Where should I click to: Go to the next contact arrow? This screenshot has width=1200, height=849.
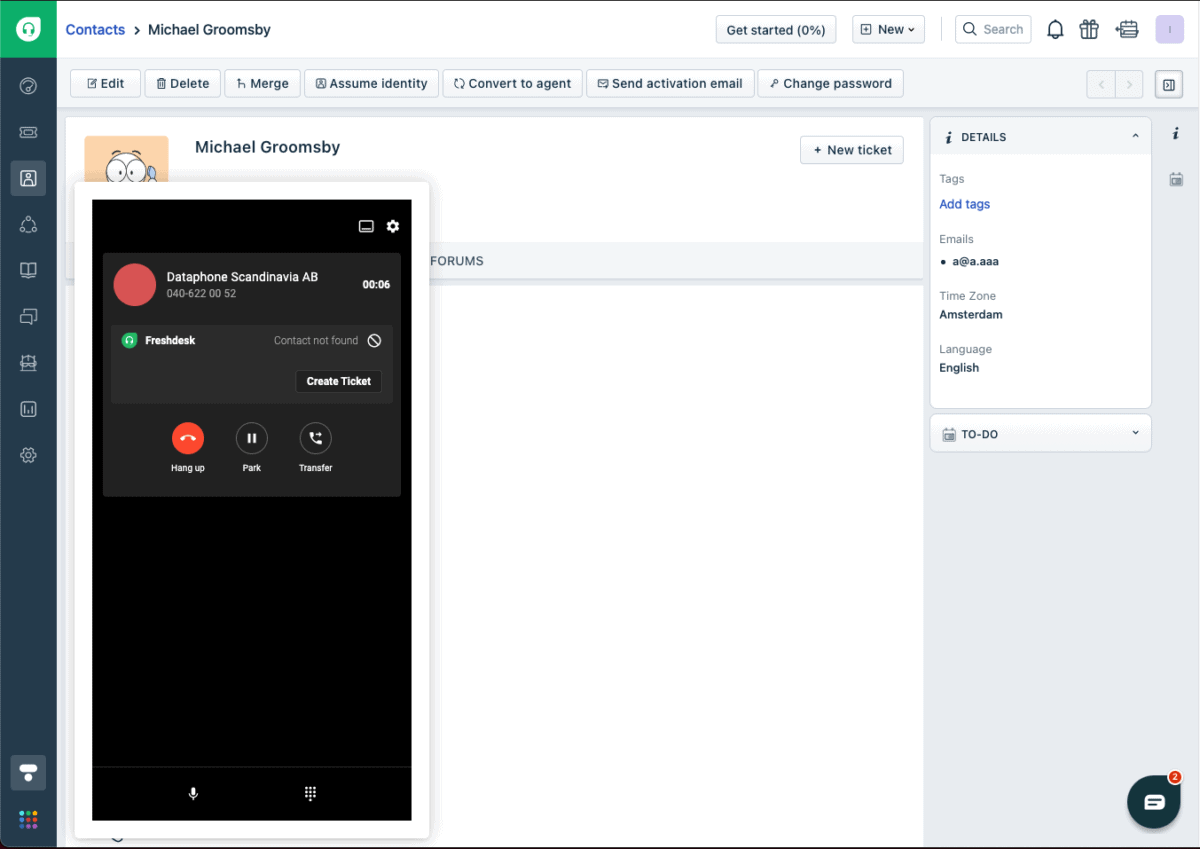[x=1129, y=85]
